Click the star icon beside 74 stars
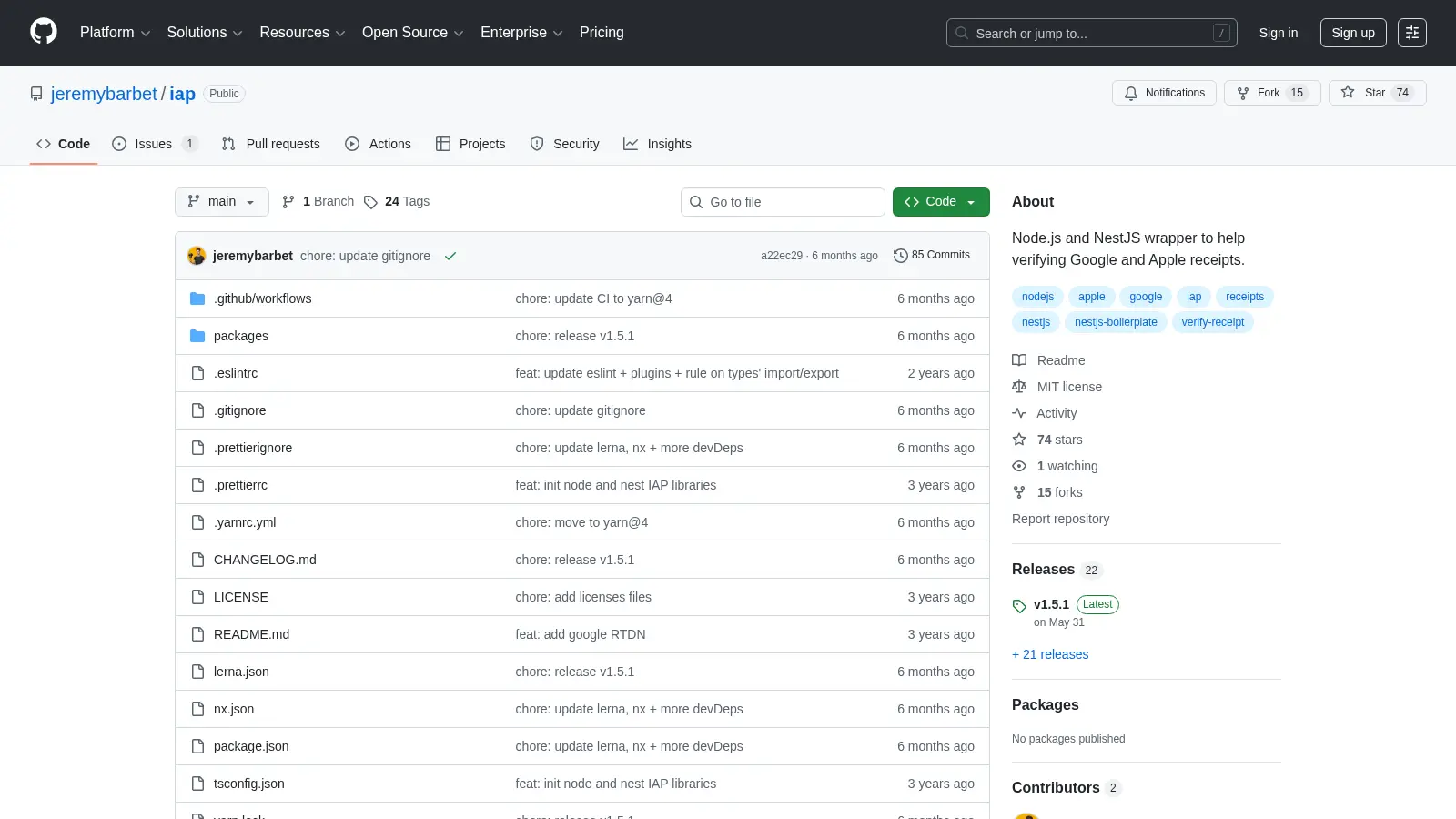Screen dimensions: 1456x819 tap(1019, 440)
